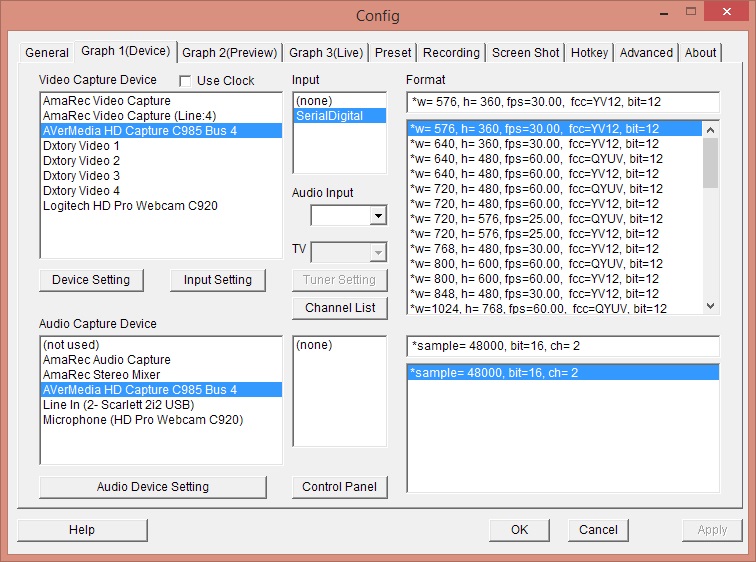This screenshot has width=756, height=562.
Task: Select format w=800 h=600 YV12
Action: [x=554, y=278]
